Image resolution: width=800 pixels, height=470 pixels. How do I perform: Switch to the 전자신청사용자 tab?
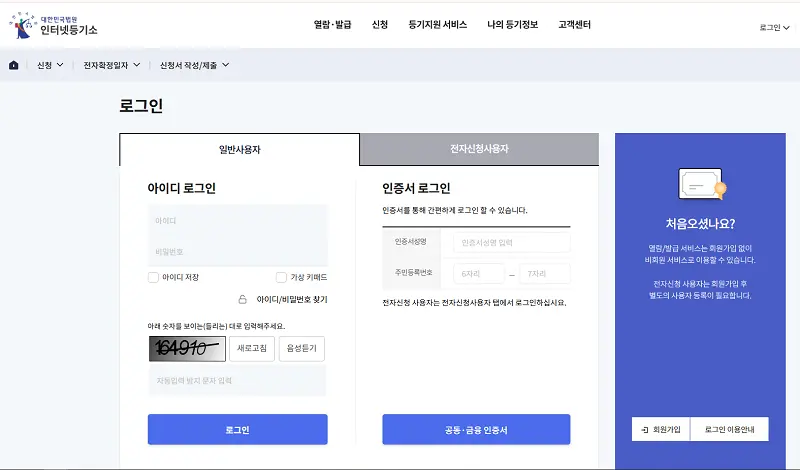479,149
